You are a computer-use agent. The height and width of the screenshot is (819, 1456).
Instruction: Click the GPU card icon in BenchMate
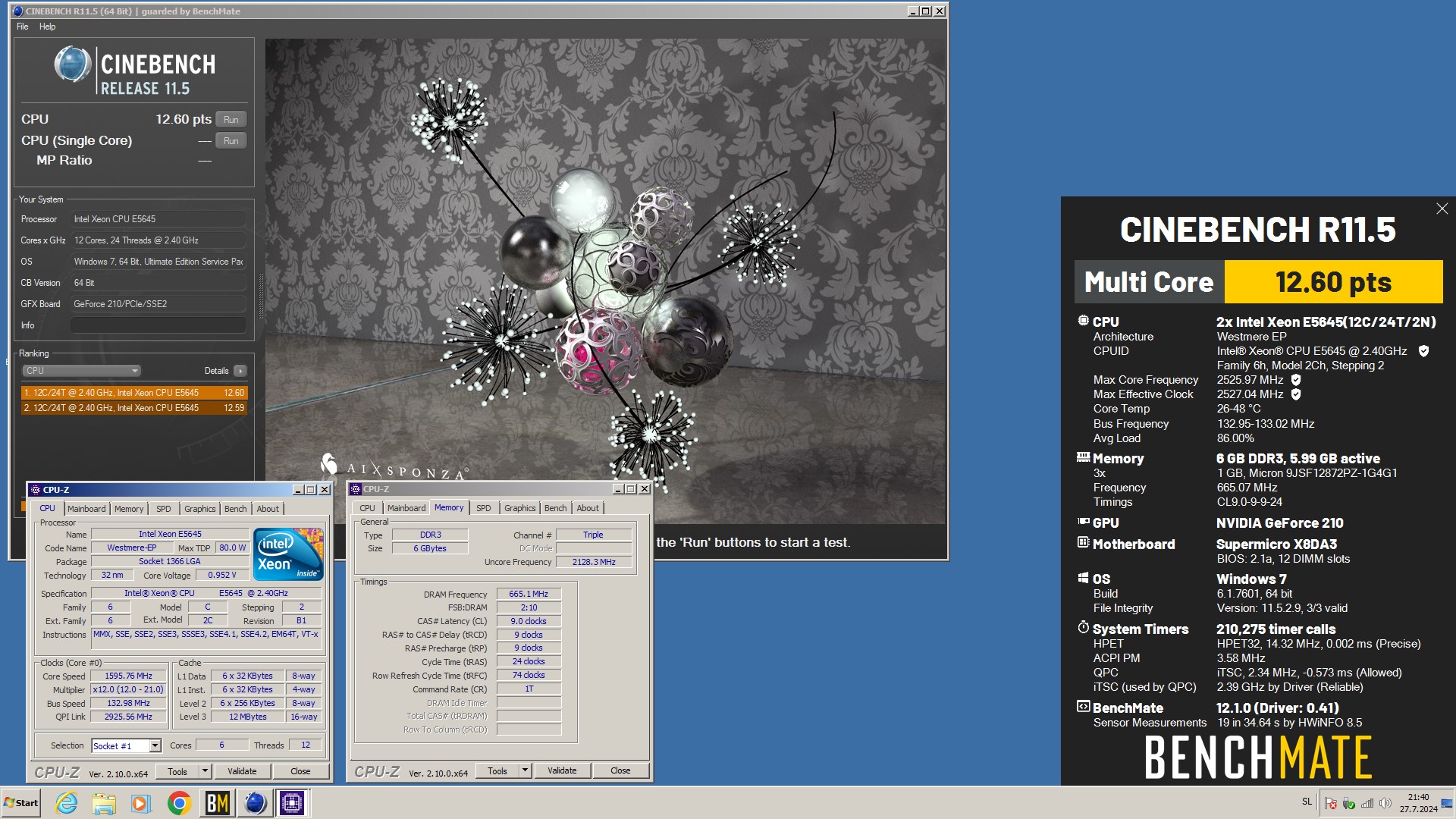[x=1083, y=522]
